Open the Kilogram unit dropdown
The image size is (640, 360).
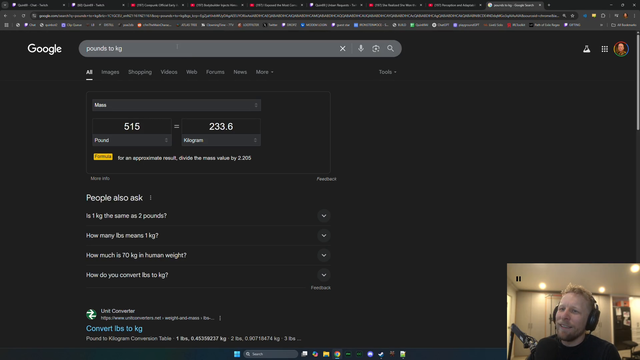point(221,140)
